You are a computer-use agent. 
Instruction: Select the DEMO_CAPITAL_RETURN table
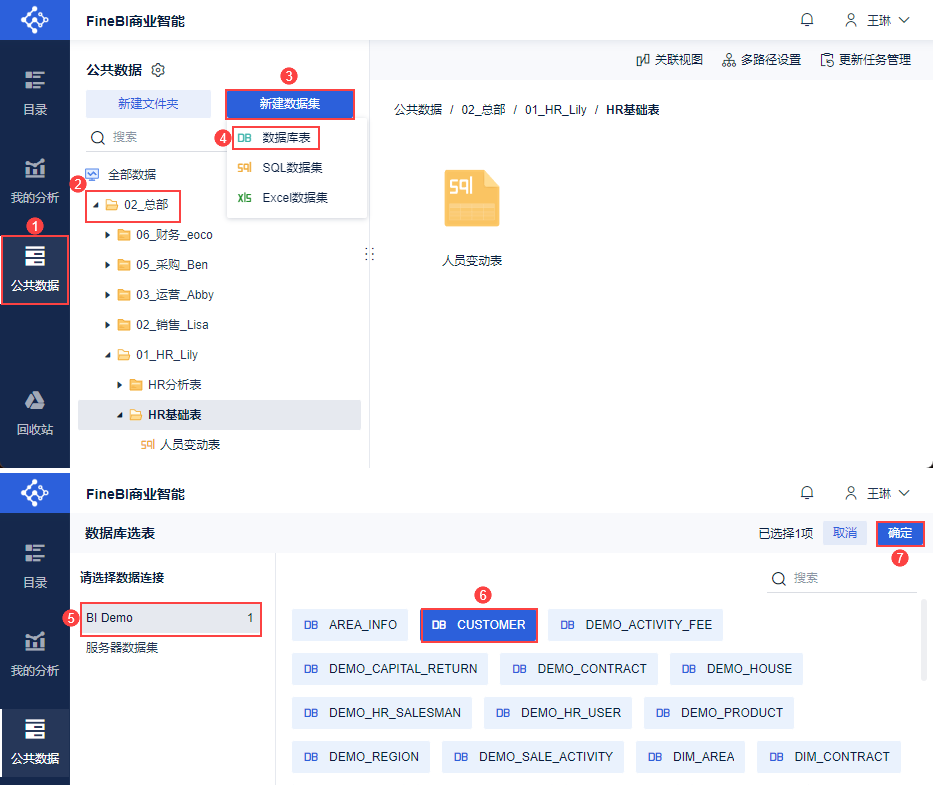click(x=390, y=669)
